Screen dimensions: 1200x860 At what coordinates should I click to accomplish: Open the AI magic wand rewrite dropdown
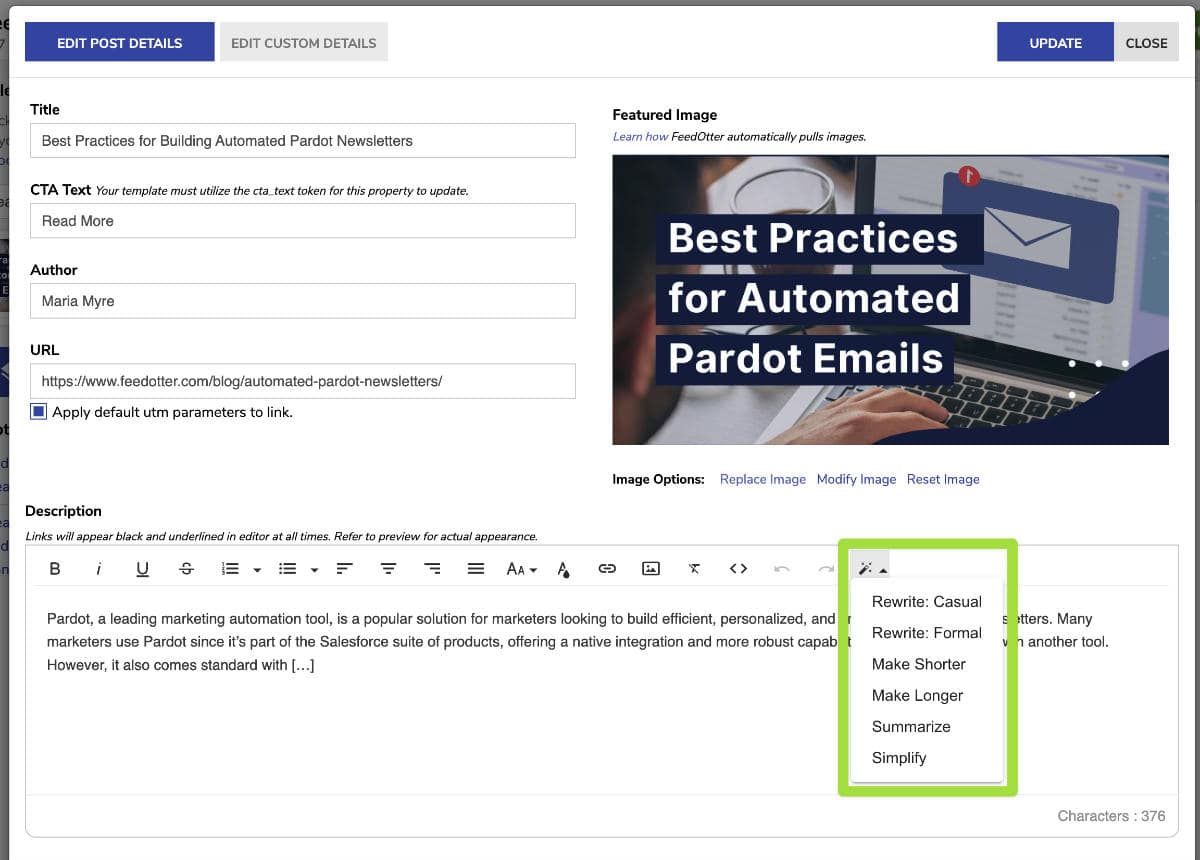click(868, 565)
